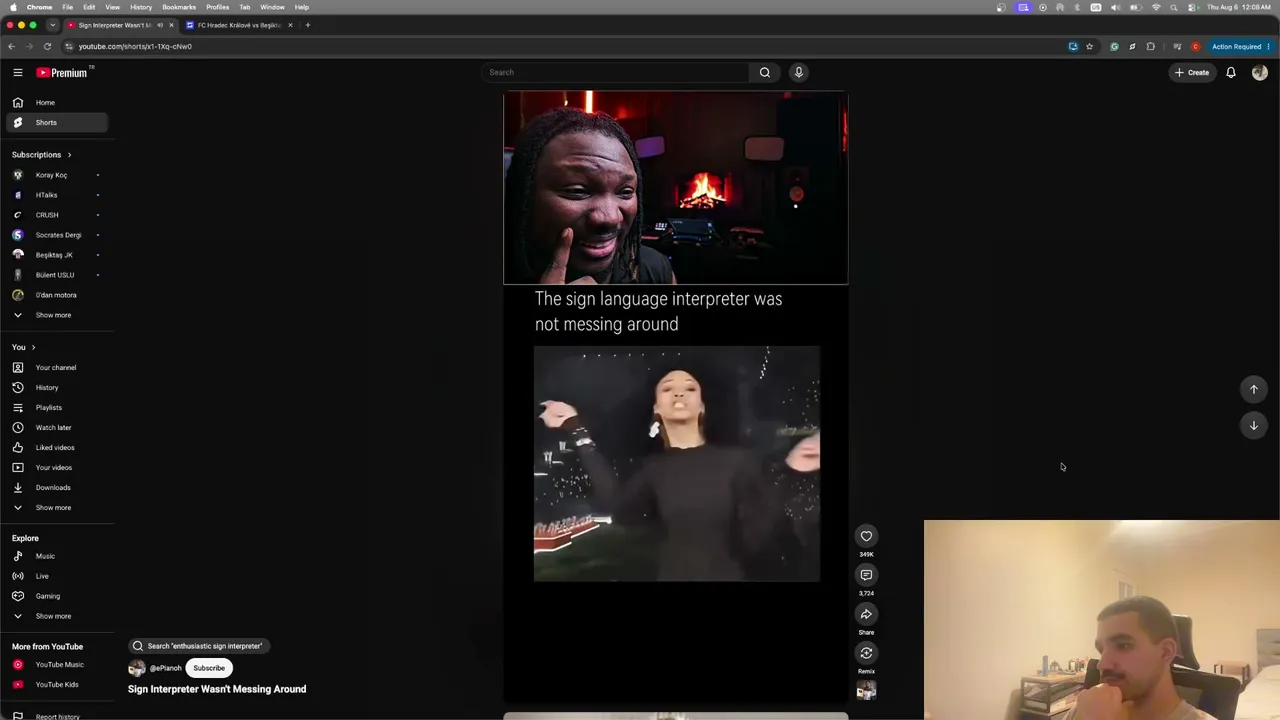Browse Live under Explore
Image resolution: width=1280 pixels, height=720 pixels.
click(x=56, y=576)
